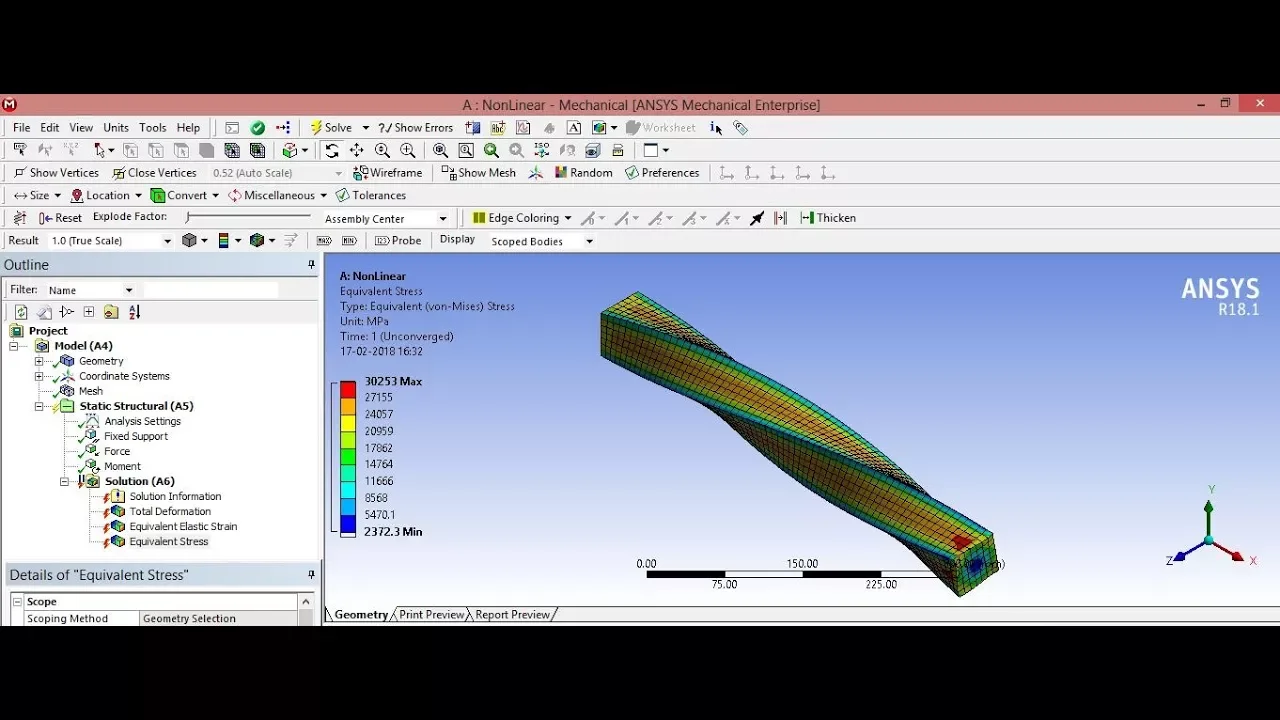The height and width of the screenshot is (720, 1280).
Task: Collapse the Model (A4) tree node
Action: coord(15,346)
